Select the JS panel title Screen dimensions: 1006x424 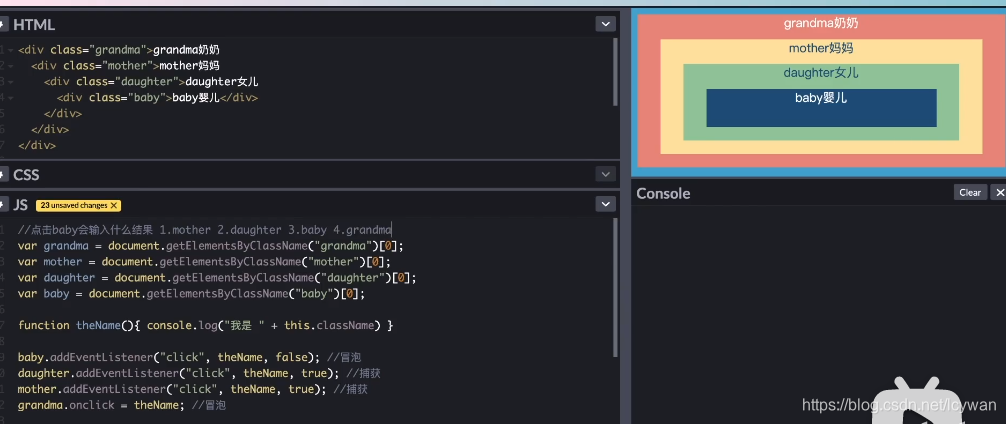click(x=21, y=205)
